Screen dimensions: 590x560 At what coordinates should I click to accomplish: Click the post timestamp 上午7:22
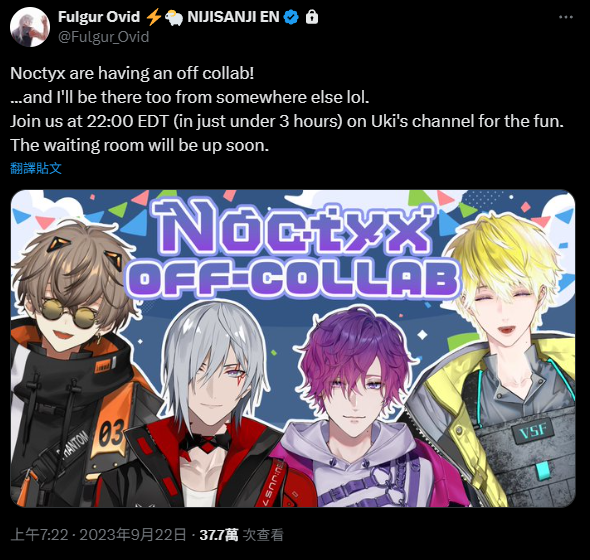pos(40,534)
